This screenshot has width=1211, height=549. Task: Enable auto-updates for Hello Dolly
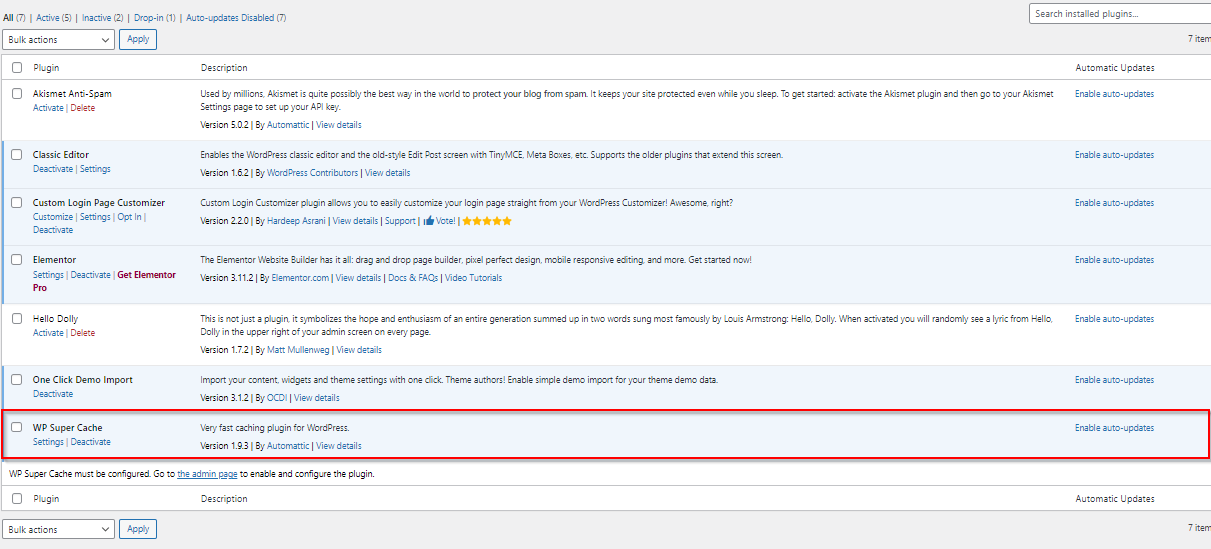[x=1114, y=319]
